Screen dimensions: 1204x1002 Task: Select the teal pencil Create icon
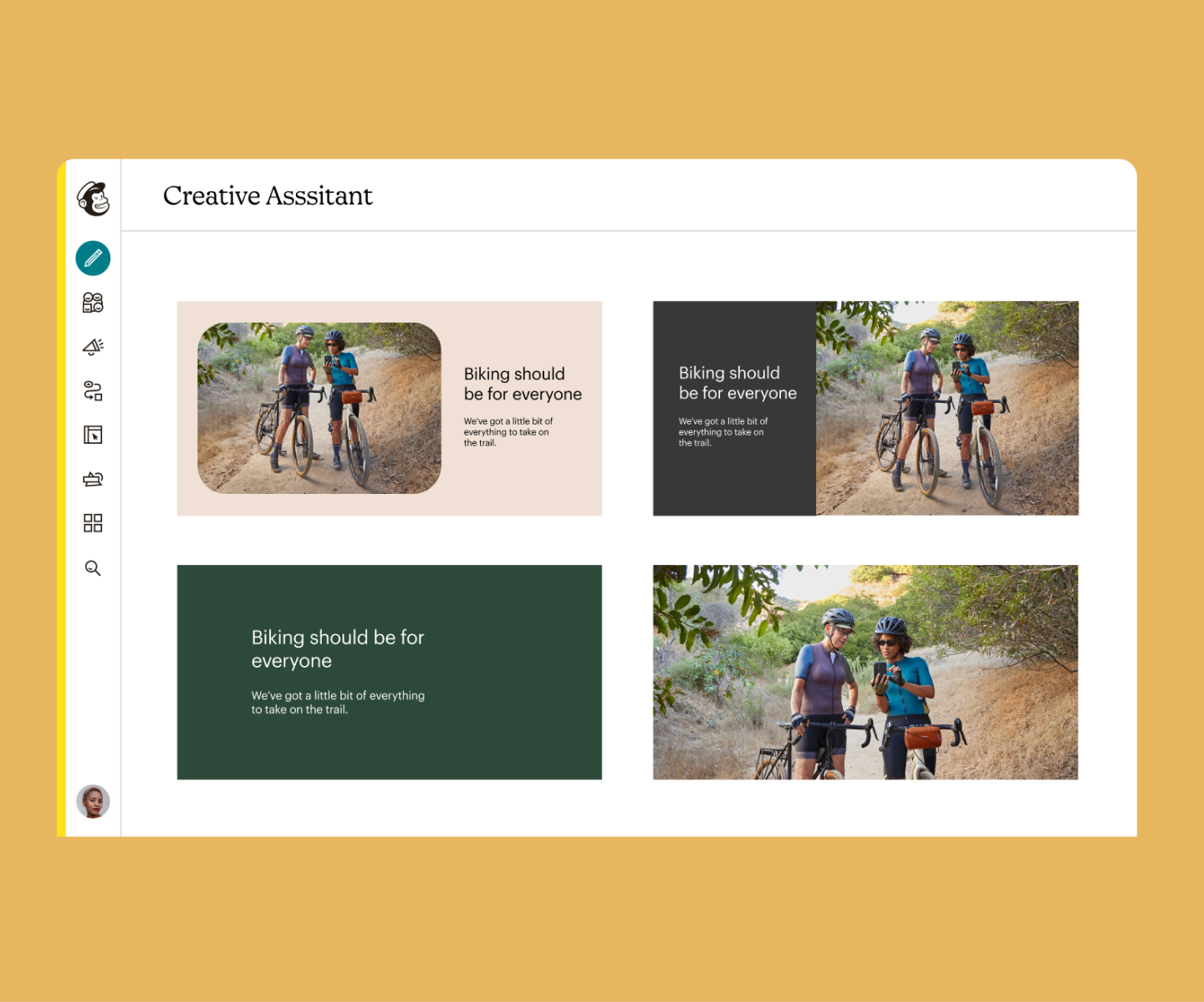pos(93,258)
